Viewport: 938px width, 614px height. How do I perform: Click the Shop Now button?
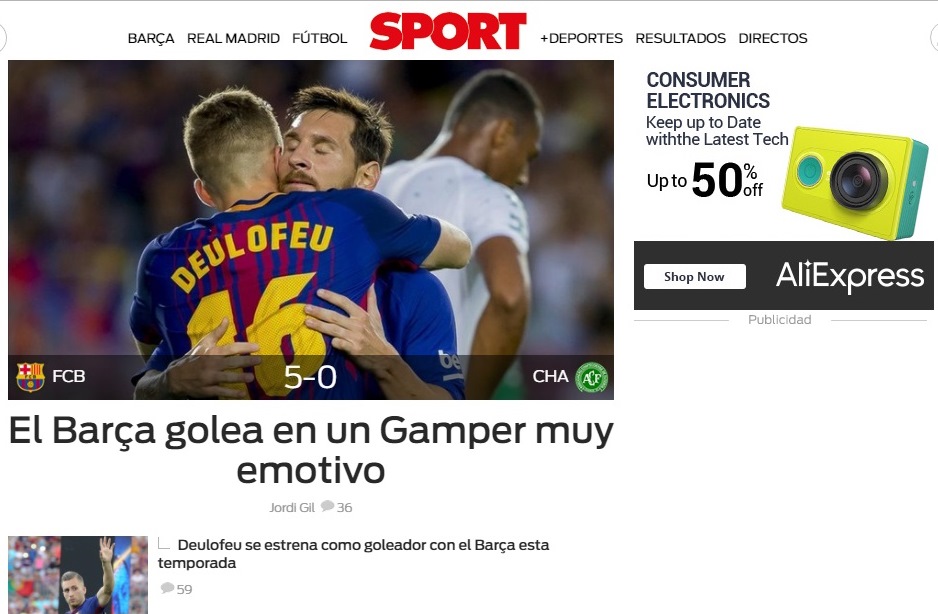[695, 276]
